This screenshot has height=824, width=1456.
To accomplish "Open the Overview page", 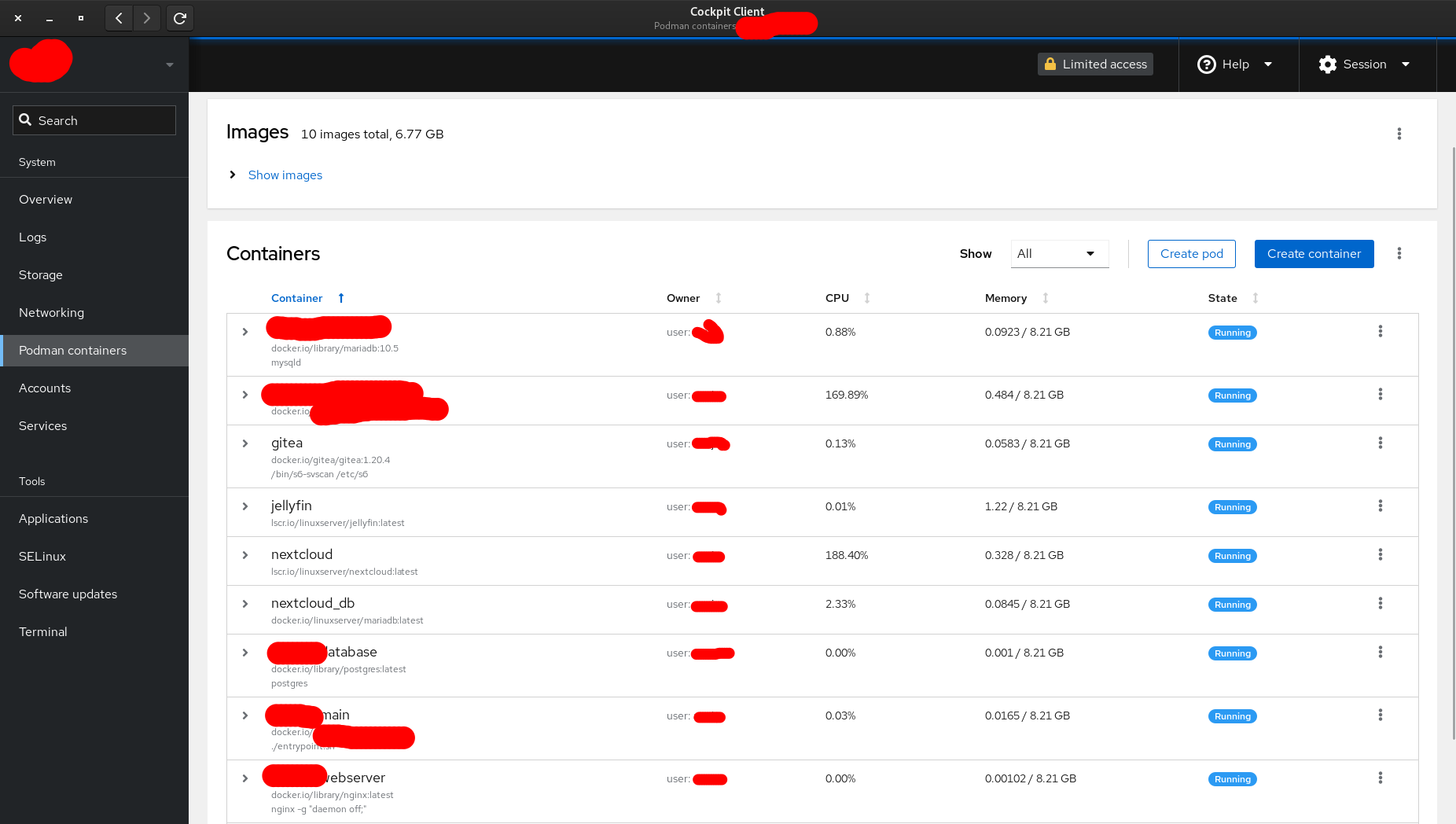I will point(94,200).
